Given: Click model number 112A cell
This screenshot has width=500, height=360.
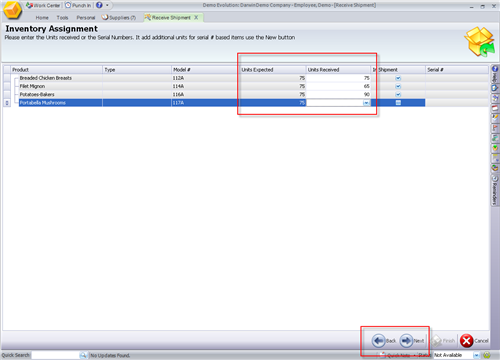Looking at the screenshot, I should coord(205,78).
